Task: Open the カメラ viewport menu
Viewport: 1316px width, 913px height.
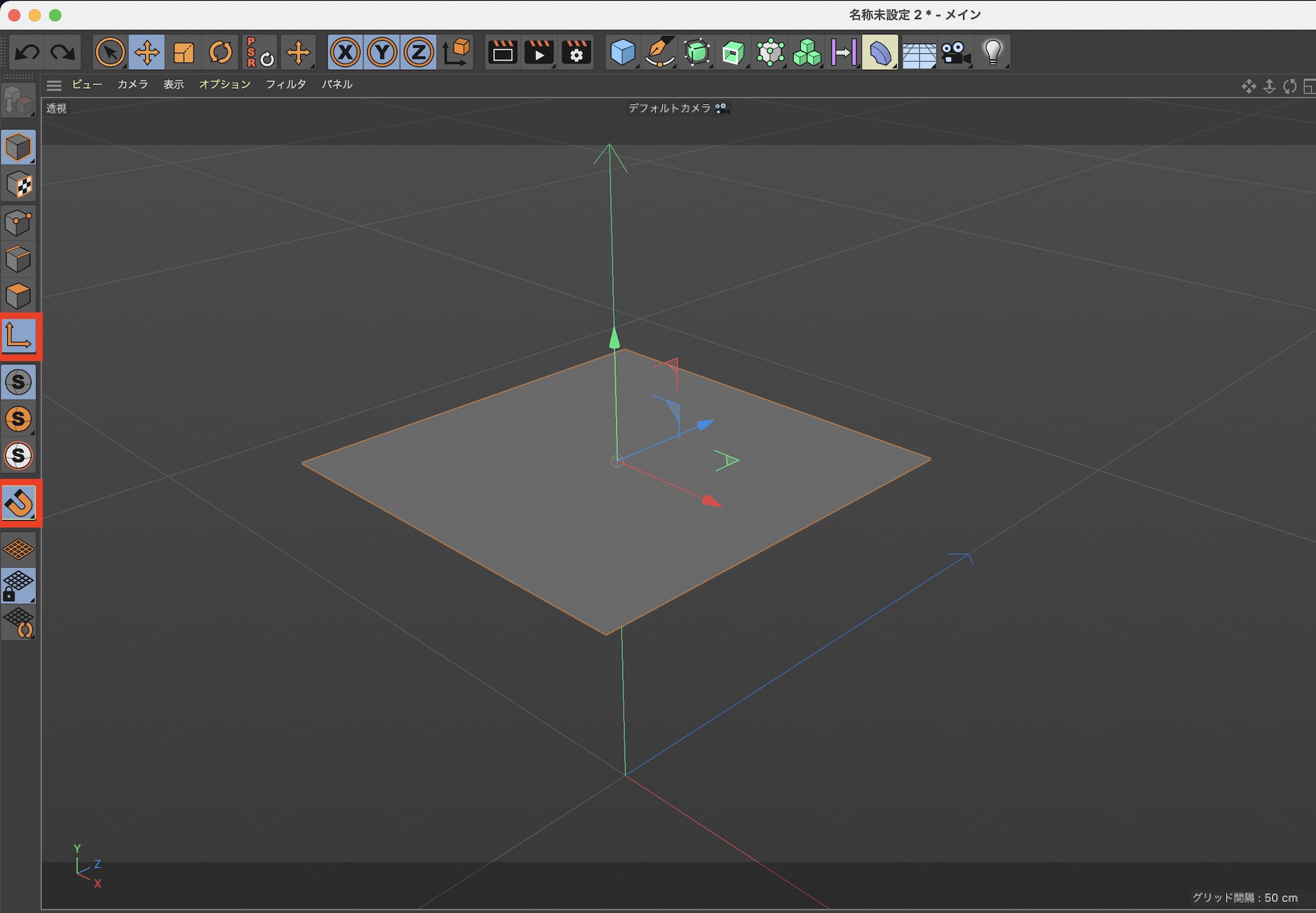Action: (x=132, y=84)
